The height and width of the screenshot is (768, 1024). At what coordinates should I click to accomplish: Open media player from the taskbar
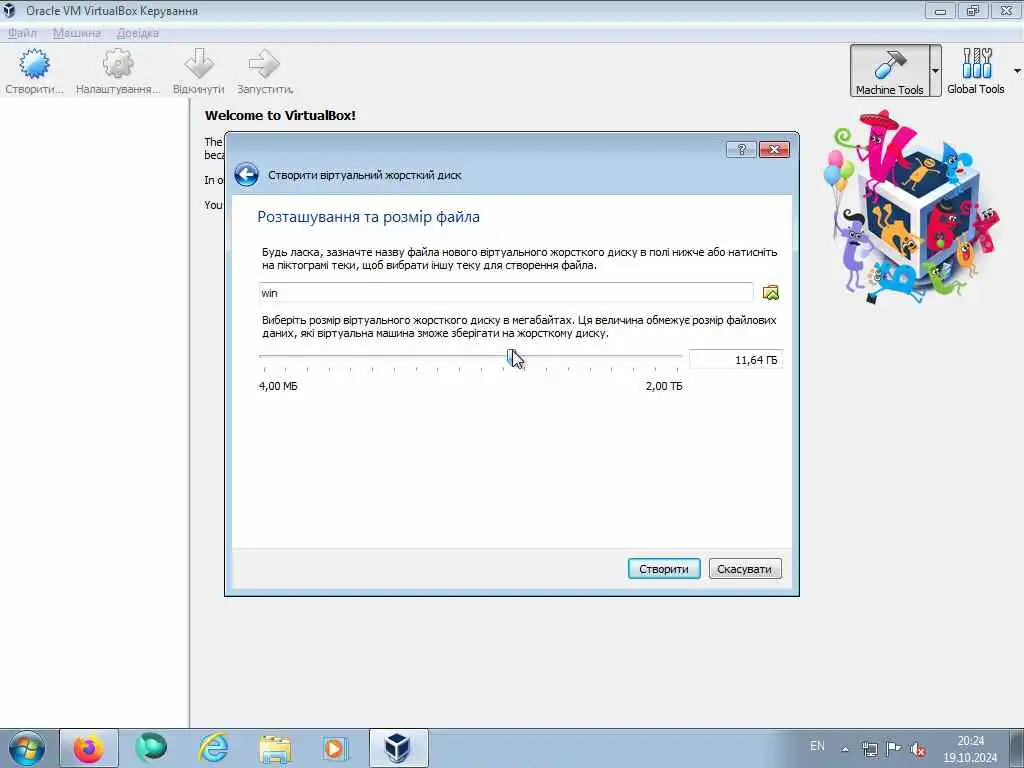click(x=336, y=748)
